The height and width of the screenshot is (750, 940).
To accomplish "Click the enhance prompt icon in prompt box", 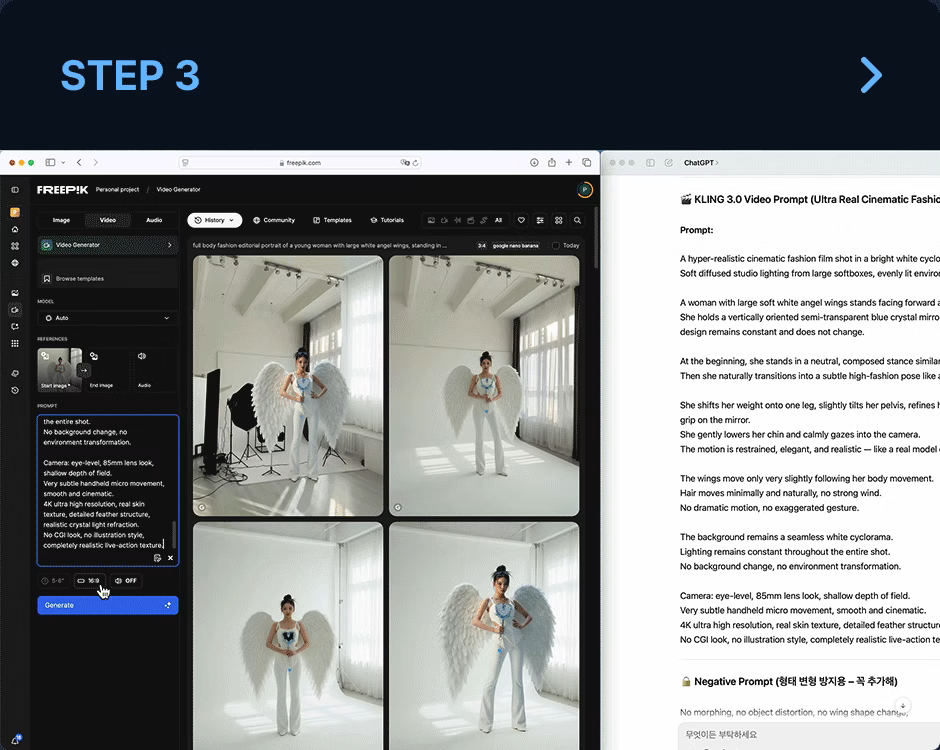I will pos(157,558).
